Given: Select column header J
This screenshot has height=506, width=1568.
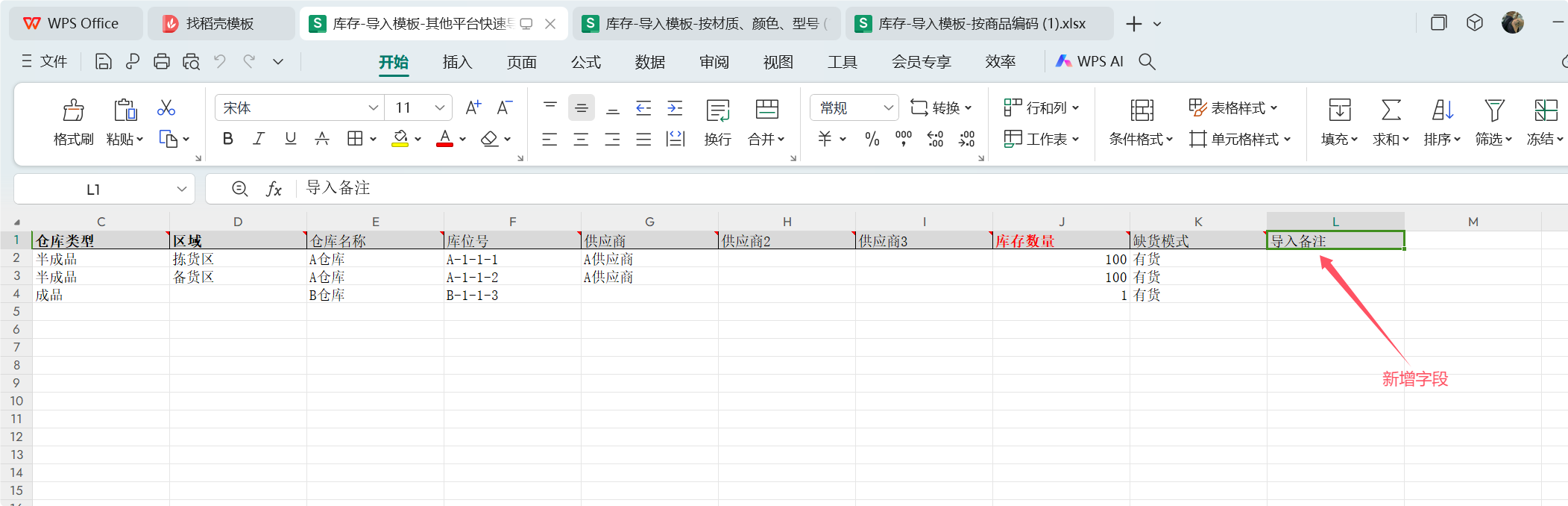Looking at the screenshot, I should [1061, 222].
